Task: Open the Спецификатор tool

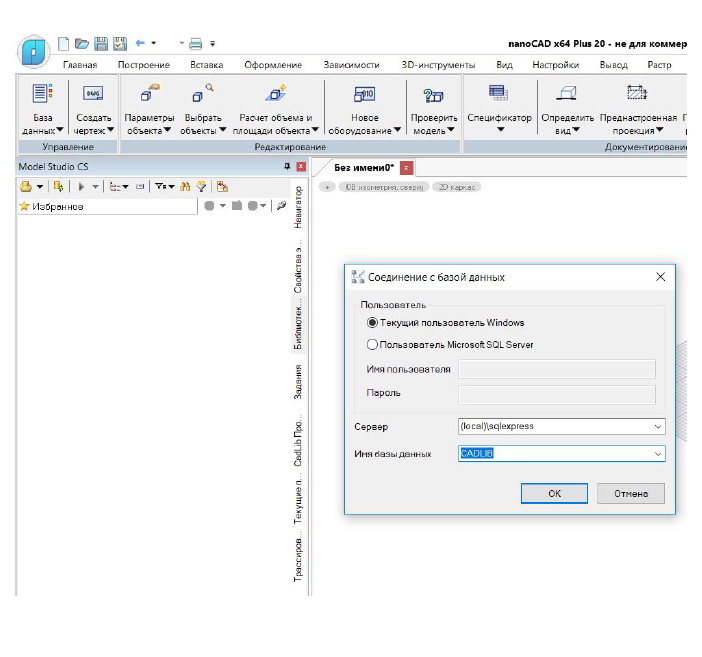Action: pyautogui.click(x=499, y=109)
